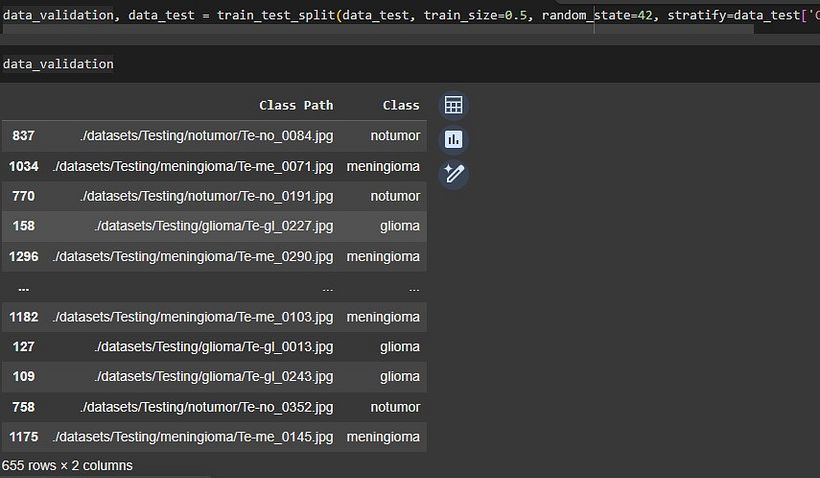Select the Te-me_0103.jpg path cell
The image size is (820, 478).
coord(193,317)
